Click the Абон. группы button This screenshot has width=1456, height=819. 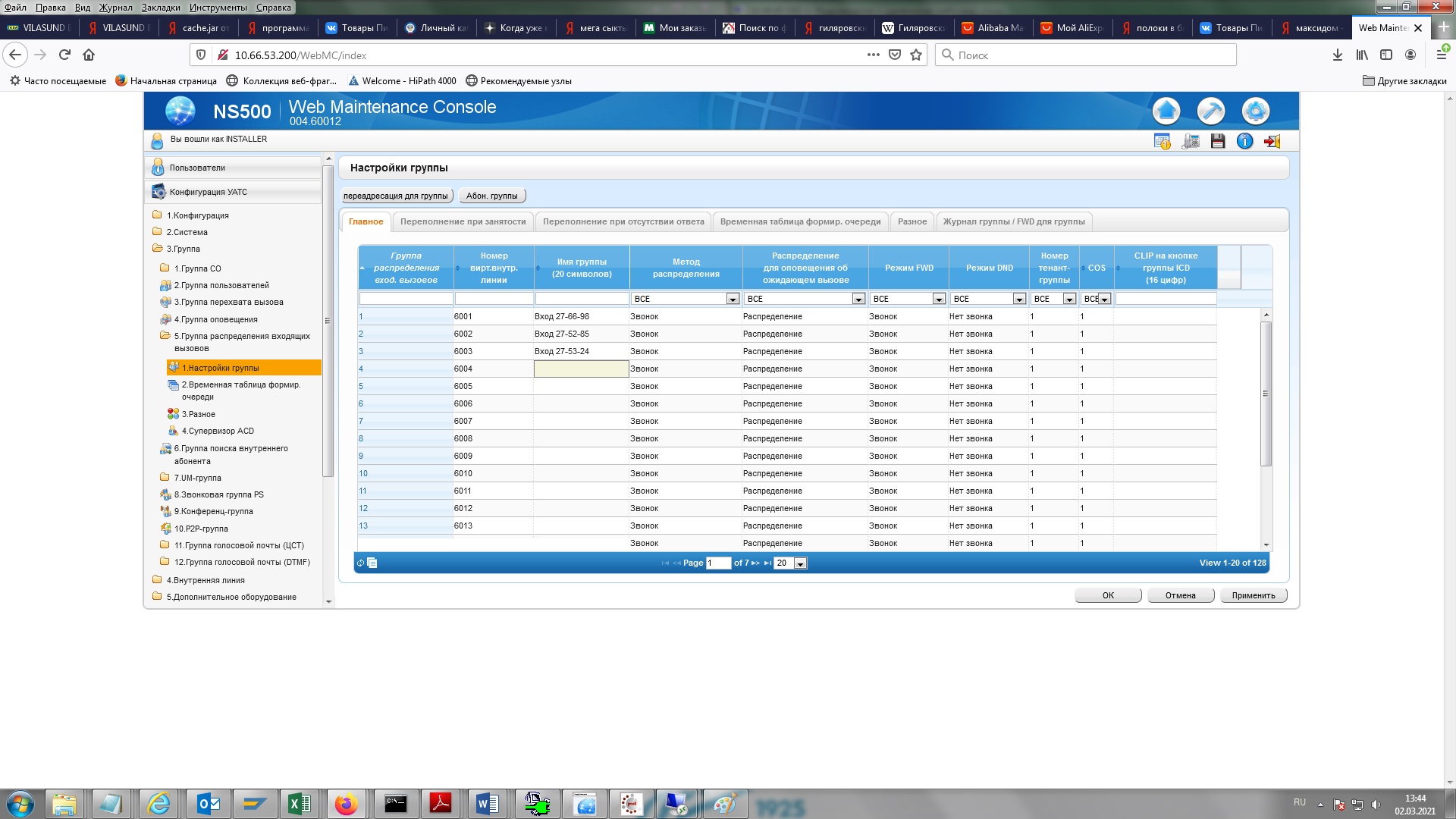coord(491,196)
